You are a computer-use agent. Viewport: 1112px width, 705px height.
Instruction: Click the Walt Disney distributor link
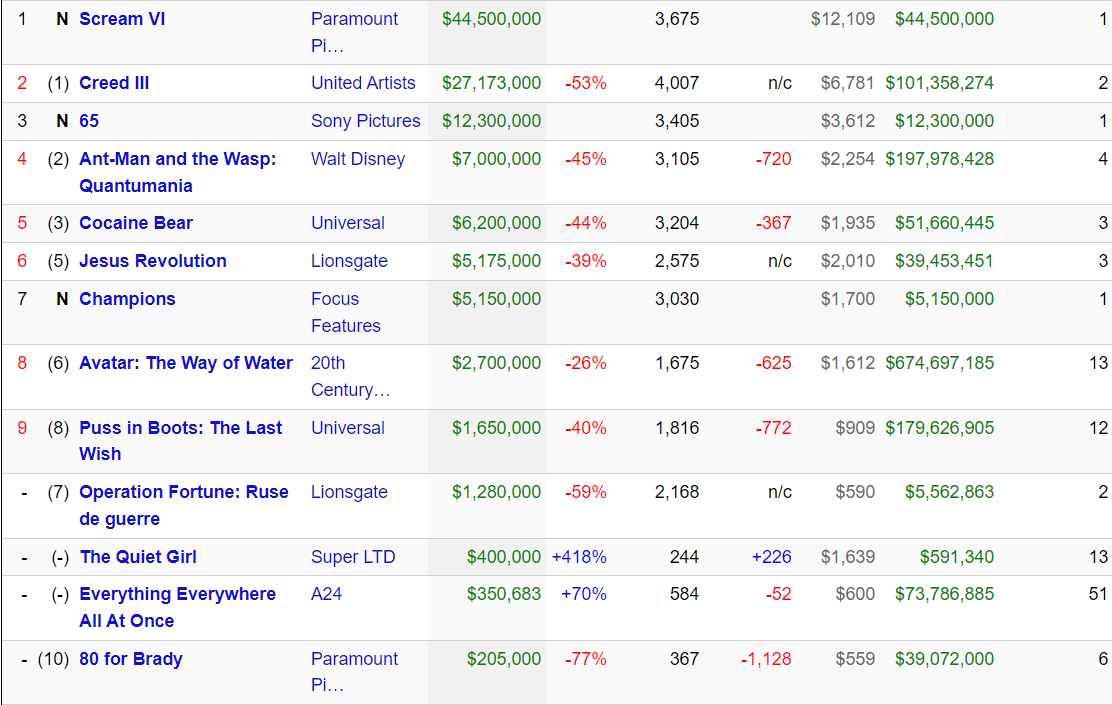(x=358, y=160)
